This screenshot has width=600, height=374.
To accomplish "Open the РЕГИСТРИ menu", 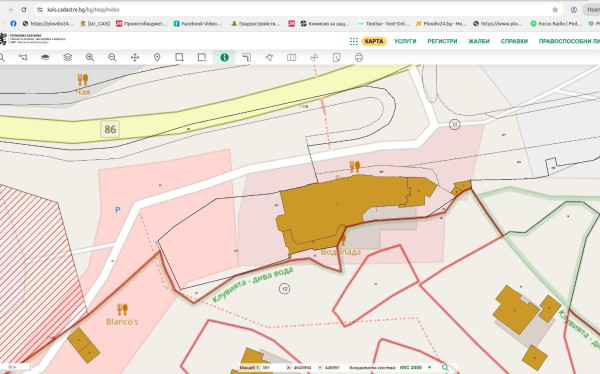I will (442, 41).
